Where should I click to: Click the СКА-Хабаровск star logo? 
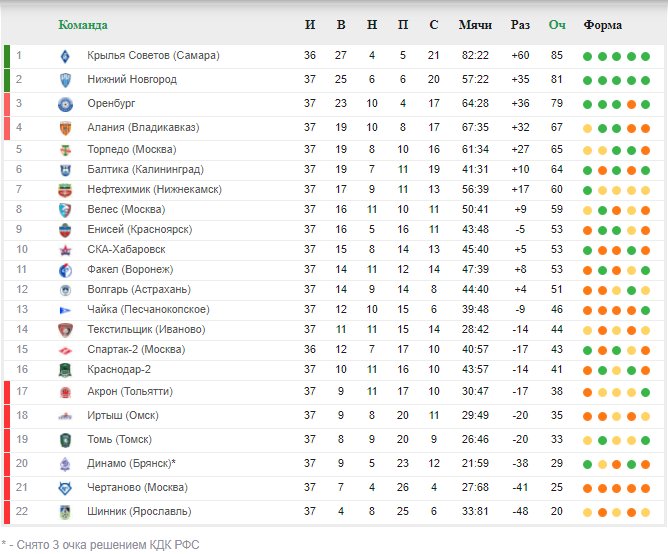point(65,250)
